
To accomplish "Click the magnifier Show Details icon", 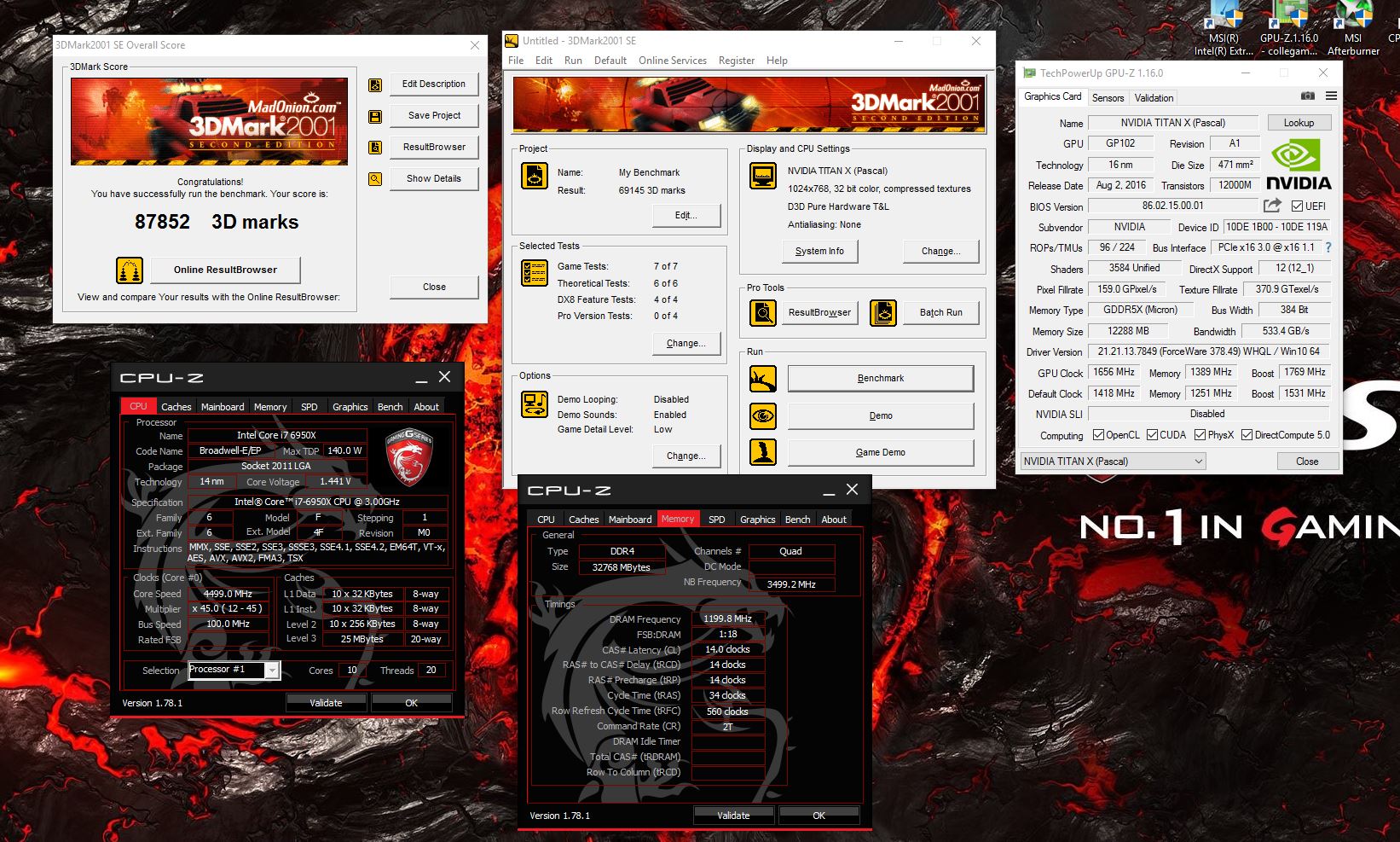I will click(x=375, y=179).
